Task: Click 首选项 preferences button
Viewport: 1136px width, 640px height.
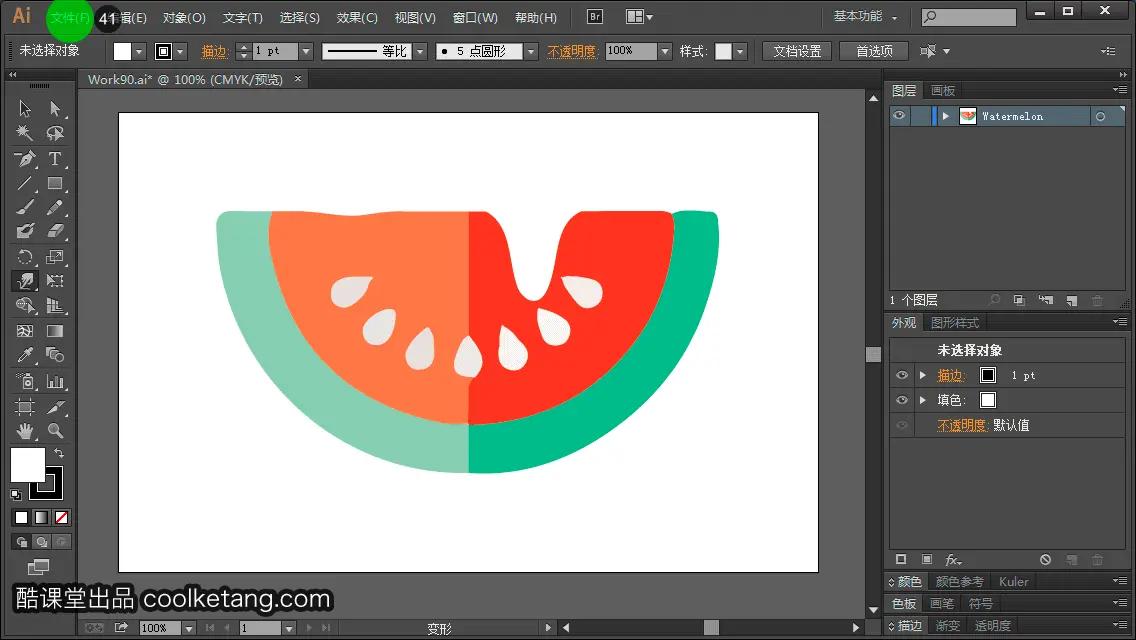Action: click(x=874, y=51)
